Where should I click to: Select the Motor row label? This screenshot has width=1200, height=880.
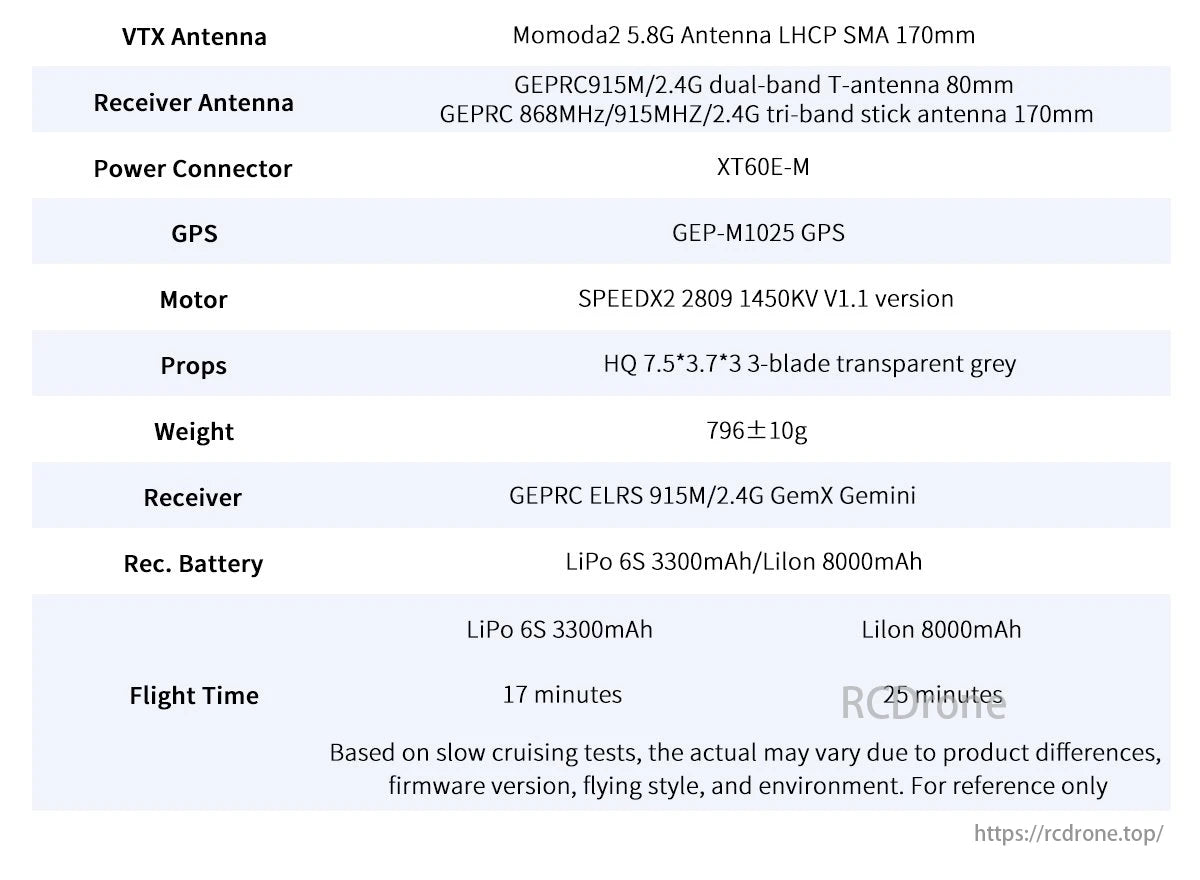pos(193,300)
